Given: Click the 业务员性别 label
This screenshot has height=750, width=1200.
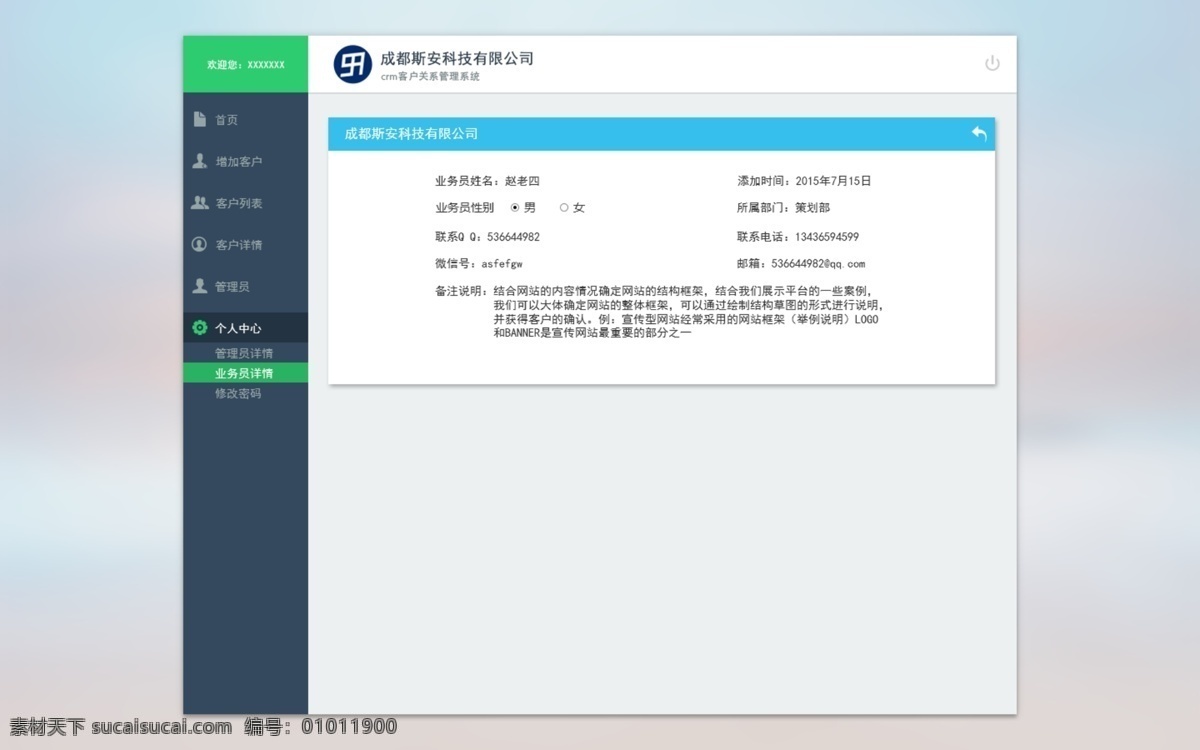Looking at the screenshot, I should (x=464, y=208).
